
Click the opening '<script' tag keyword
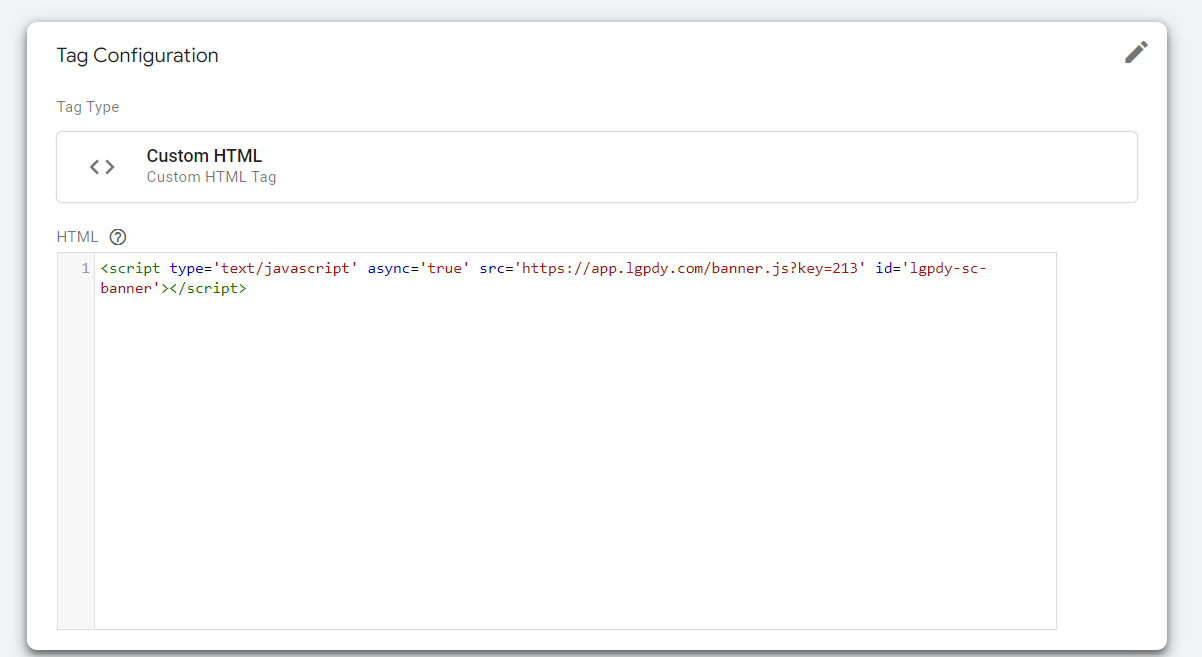[x=131, y=269]
